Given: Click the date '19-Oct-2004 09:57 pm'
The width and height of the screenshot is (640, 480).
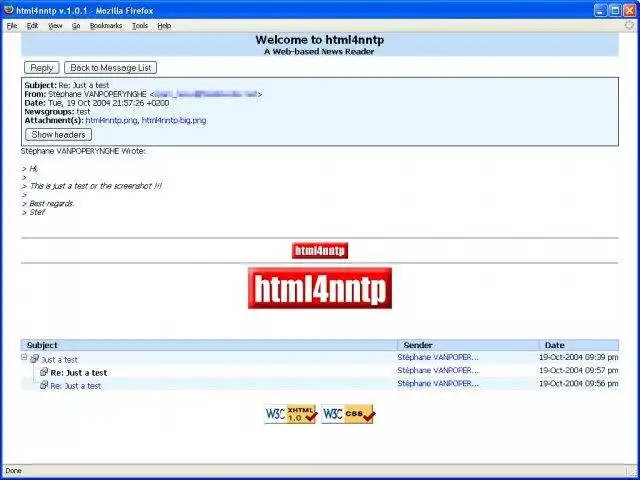Looking at the screenshot, I should coord(579,370).
